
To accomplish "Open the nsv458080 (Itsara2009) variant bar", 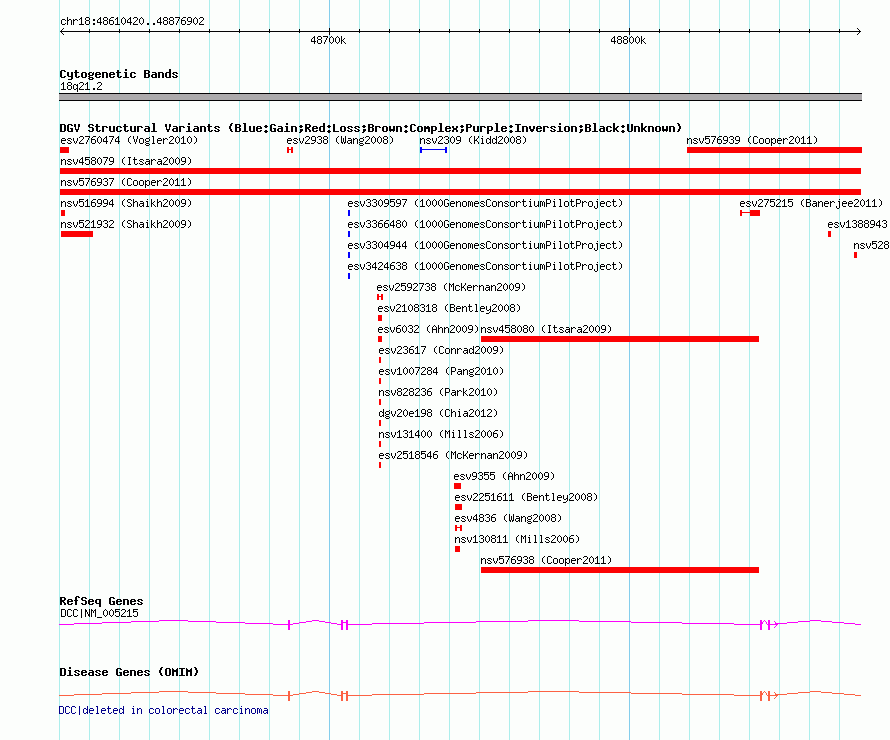I will (x=620, y=339).
